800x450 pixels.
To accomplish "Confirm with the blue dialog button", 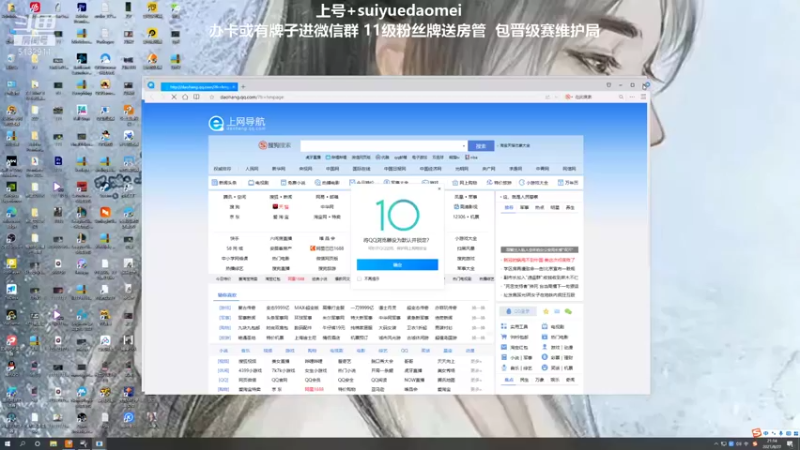I will click(x=397, y=264).
